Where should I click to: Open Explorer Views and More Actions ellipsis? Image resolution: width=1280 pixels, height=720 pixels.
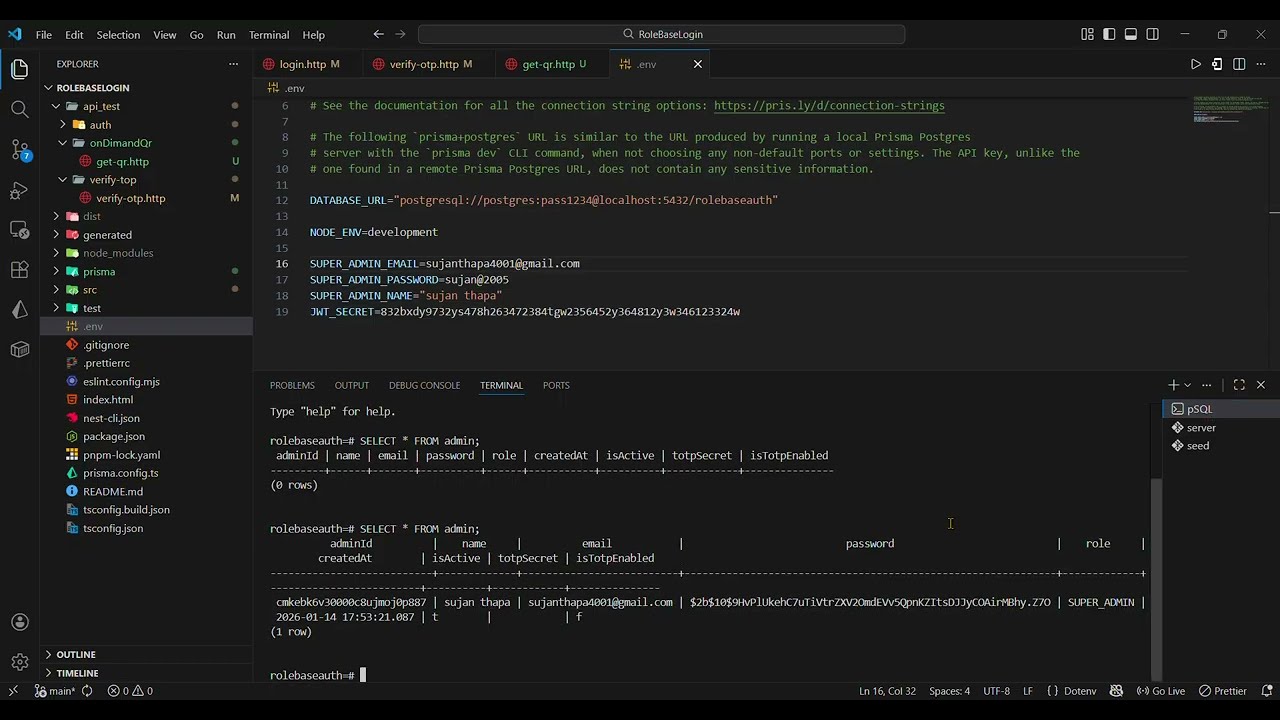233,64
